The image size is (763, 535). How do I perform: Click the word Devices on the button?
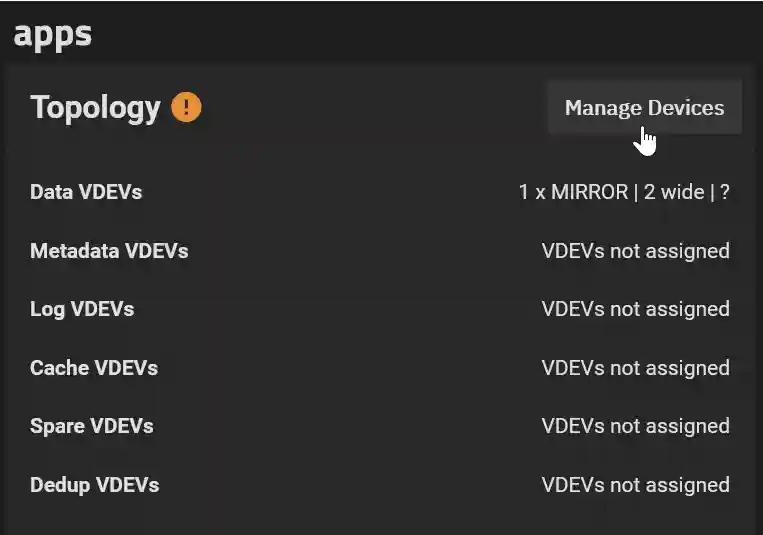coord(685,108)
